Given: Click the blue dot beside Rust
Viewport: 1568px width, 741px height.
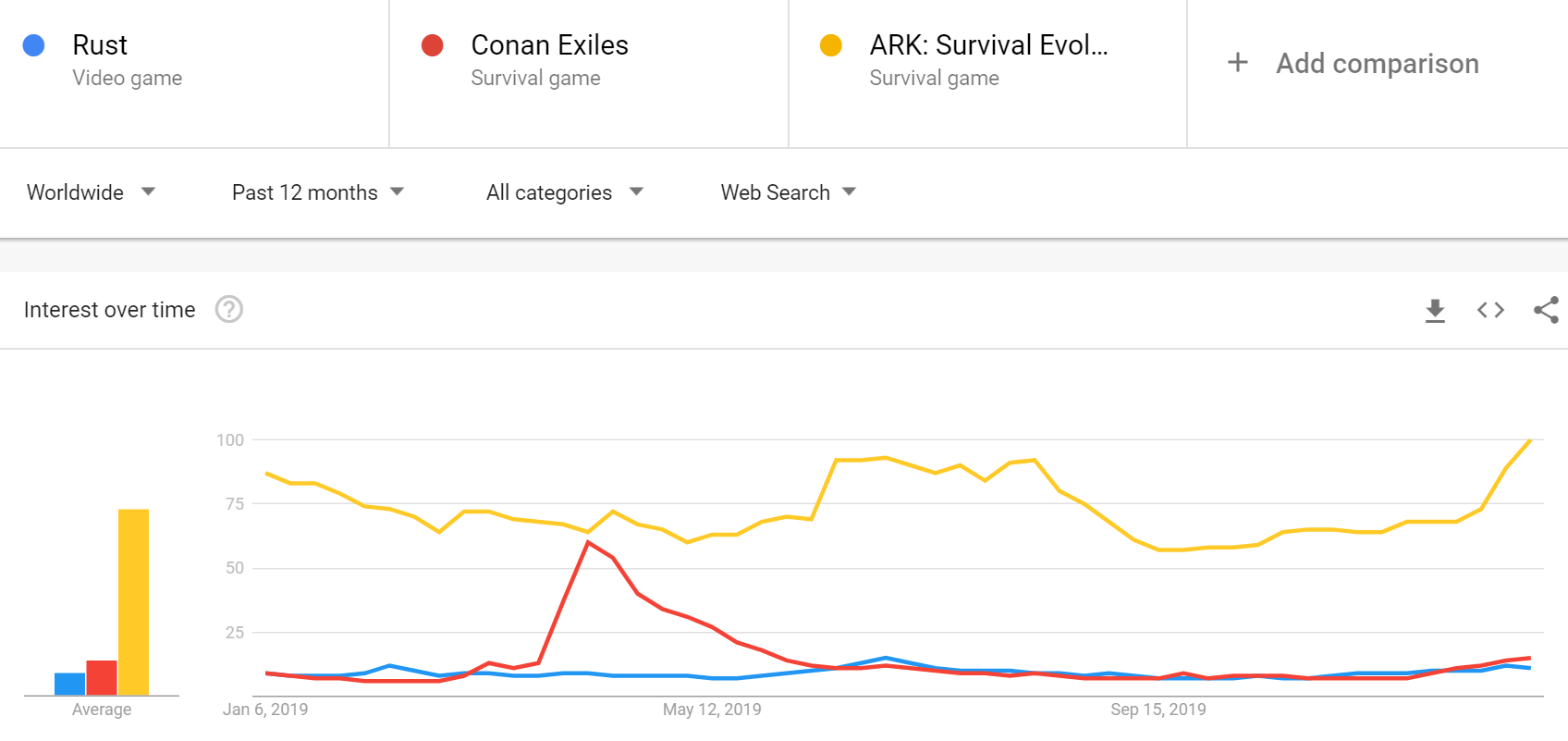Looking at the screenshot, I should (34, 45).
